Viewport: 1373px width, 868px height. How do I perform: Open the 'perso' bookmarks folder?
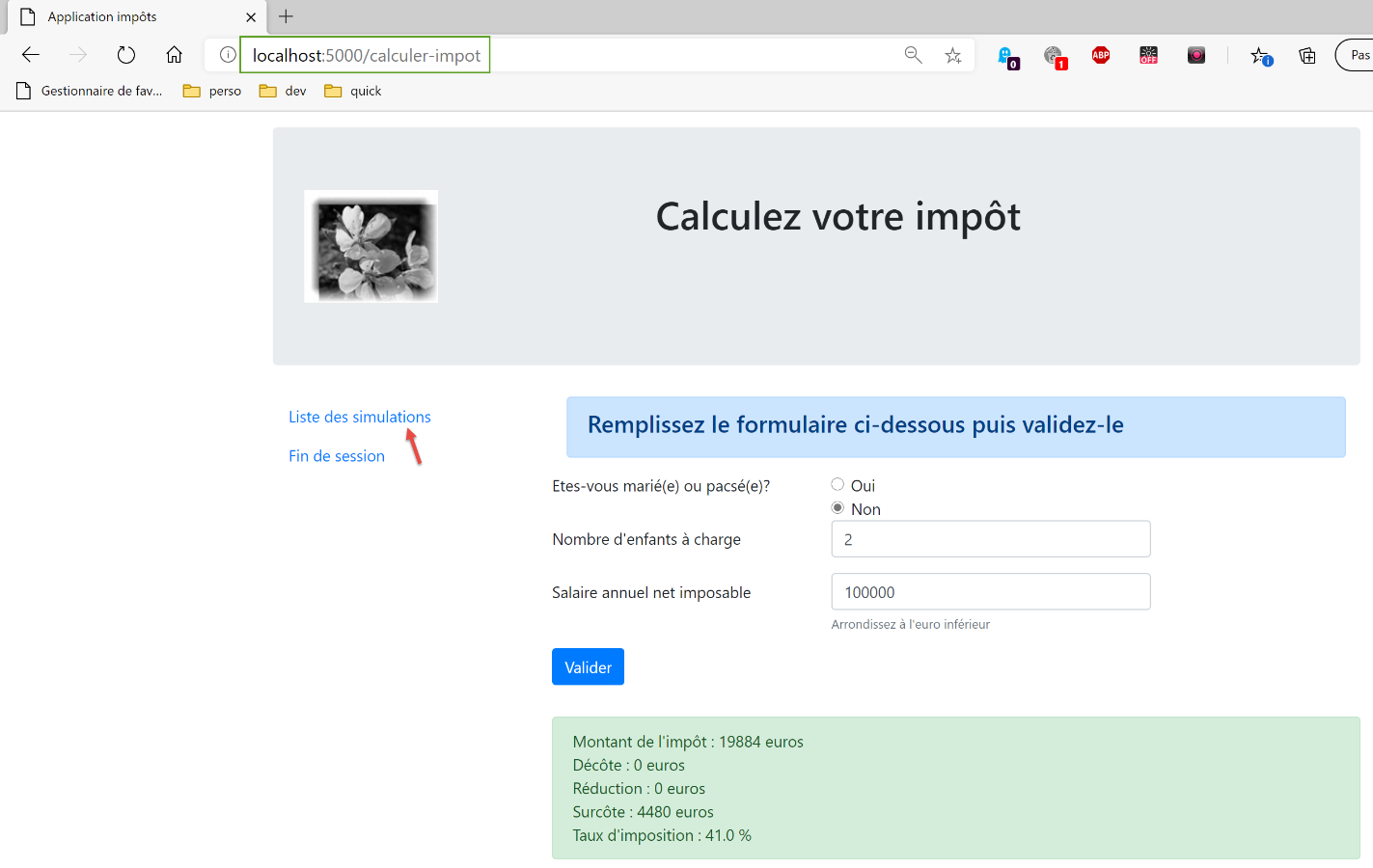coord(212,91)
